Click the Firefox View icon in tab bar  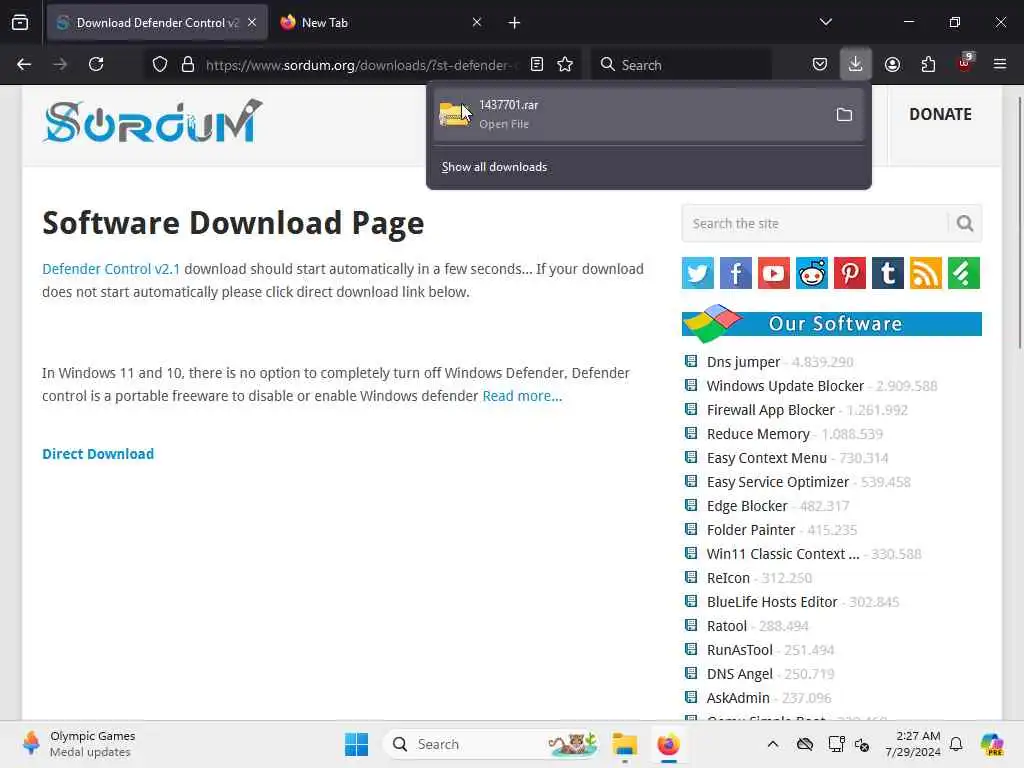pyautogui.click(x=20, y=23)
